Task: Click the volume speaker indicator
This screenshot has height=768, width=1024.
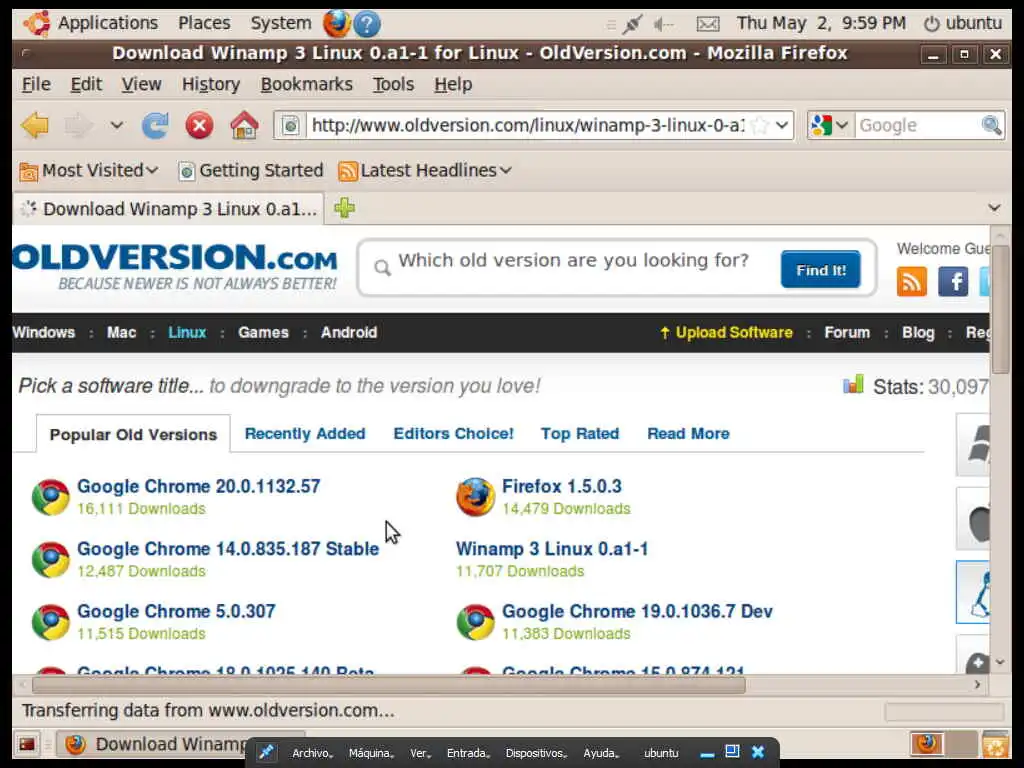Action: pos(664,25)
